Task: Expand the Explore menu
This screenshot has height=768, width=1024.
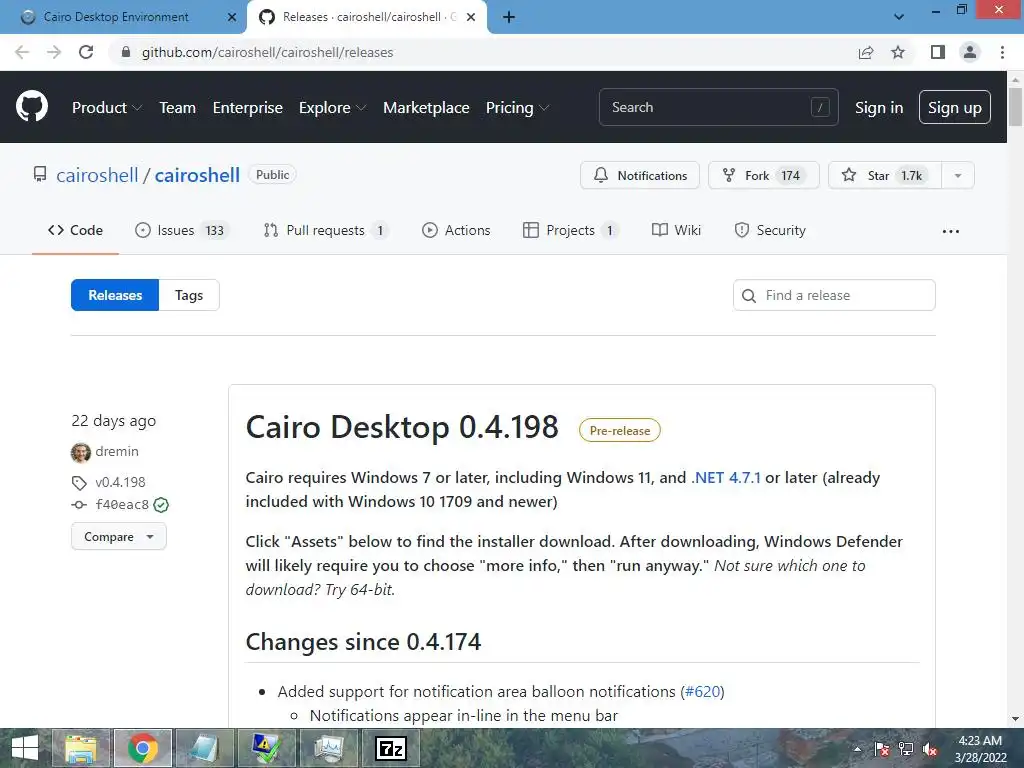Action: point(332,108)
